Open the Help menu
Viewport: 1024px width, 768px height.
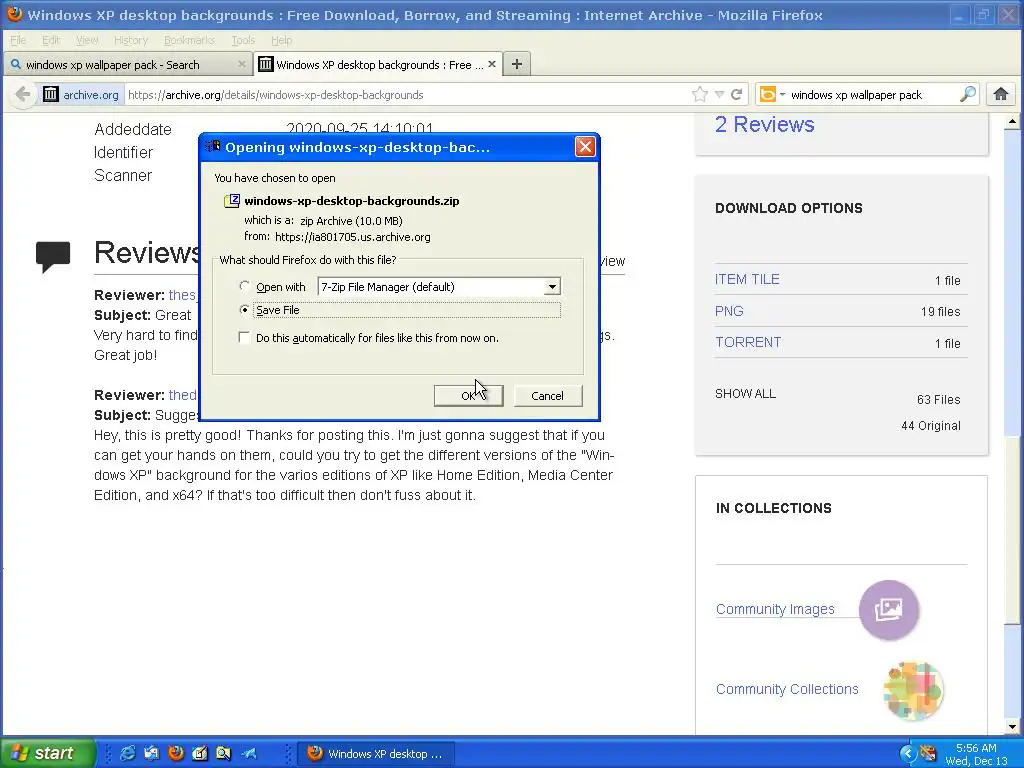point(281,40)
